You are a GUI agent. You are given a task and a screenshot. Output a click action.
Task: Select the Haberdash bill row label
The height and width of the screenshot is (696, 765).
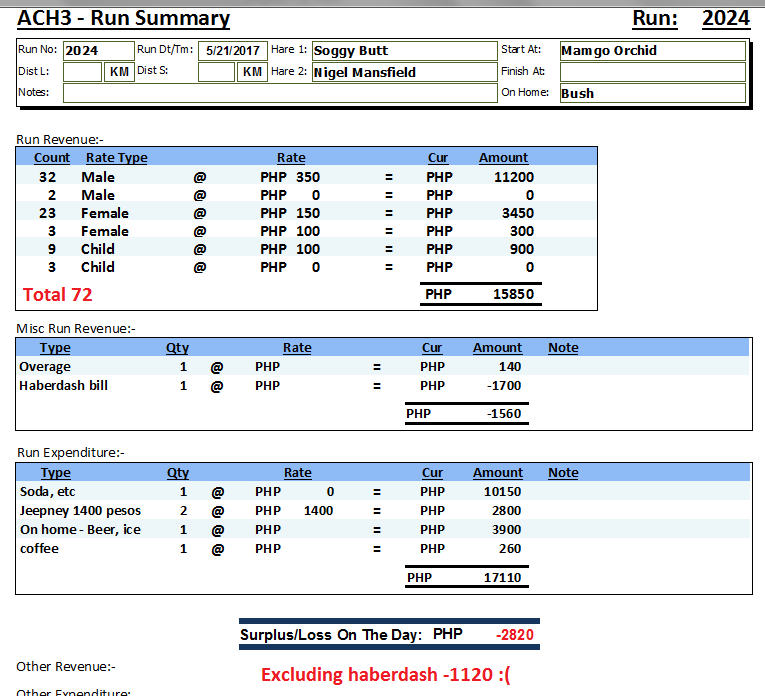click(x=63, y=386)
